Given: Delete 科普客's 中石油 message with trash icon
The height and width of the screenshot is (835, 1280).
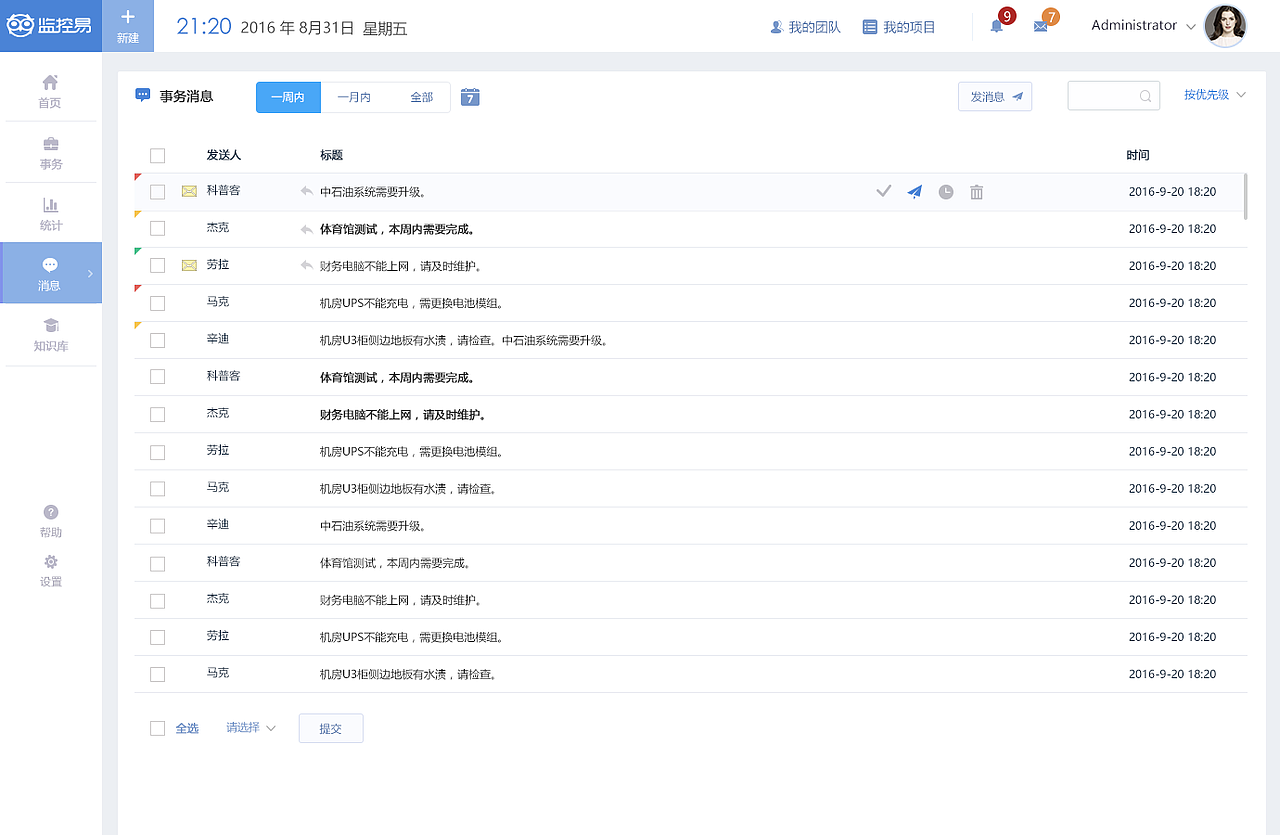Looking at the screenshot, I should coord(977,192).
